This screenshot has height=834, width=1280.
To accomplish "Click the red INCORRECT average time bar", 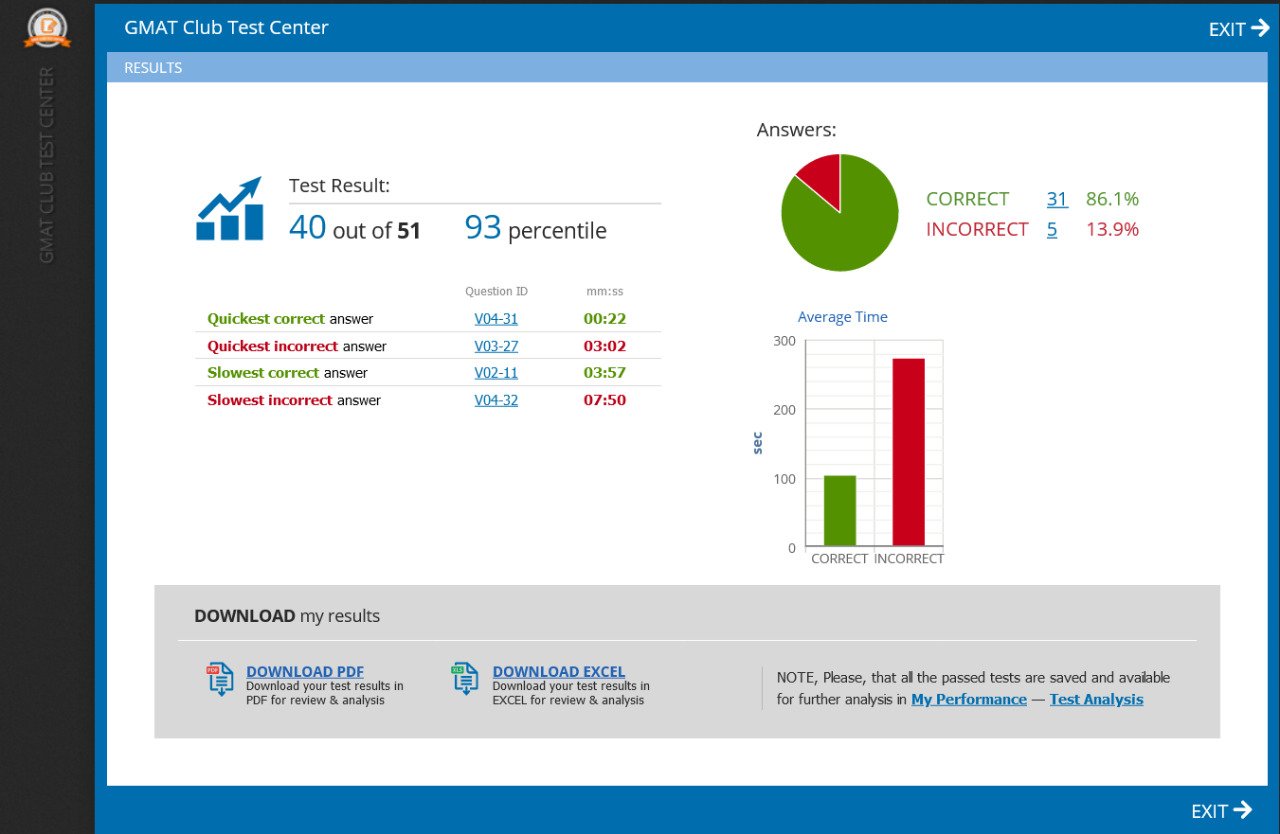I will (909, 452).
